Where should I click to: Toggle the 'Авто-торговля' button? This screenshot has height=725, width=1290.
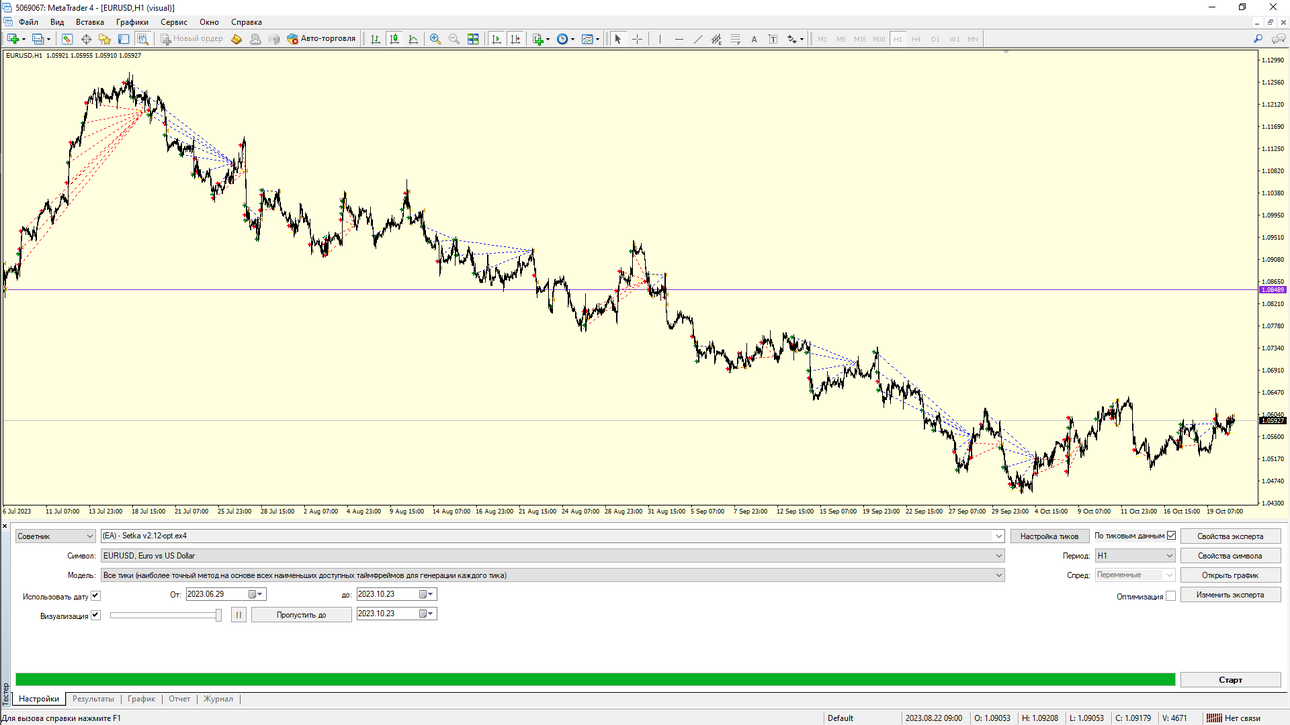322,39
